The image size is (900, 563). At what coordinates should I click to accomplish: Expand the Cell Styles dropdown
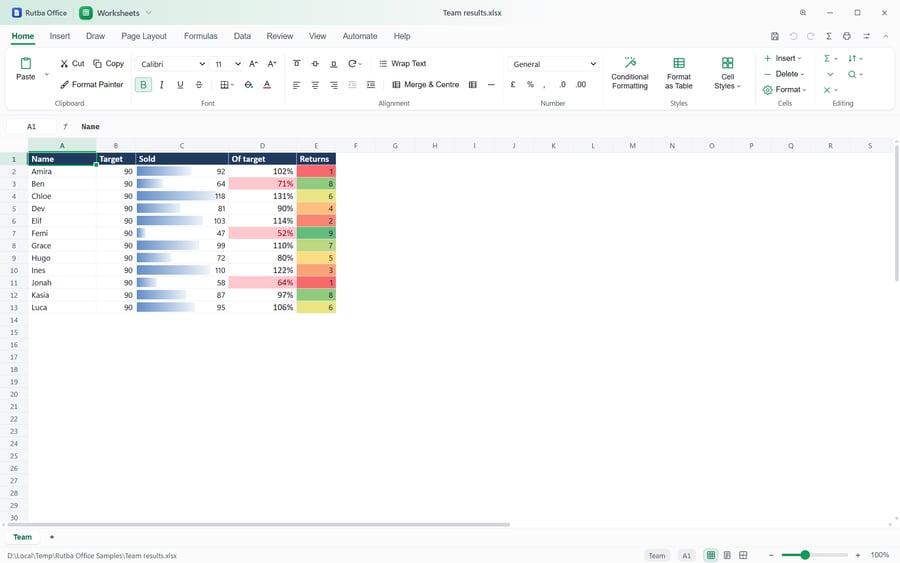[727, 73]
